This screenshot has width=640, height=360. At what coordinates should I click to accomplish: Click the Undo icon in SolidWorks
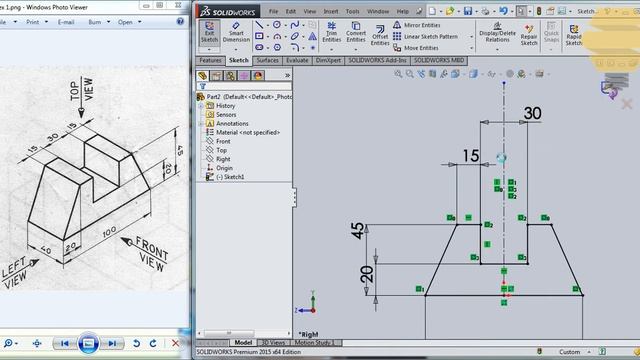pyautogui.click(x=503, y=11)
